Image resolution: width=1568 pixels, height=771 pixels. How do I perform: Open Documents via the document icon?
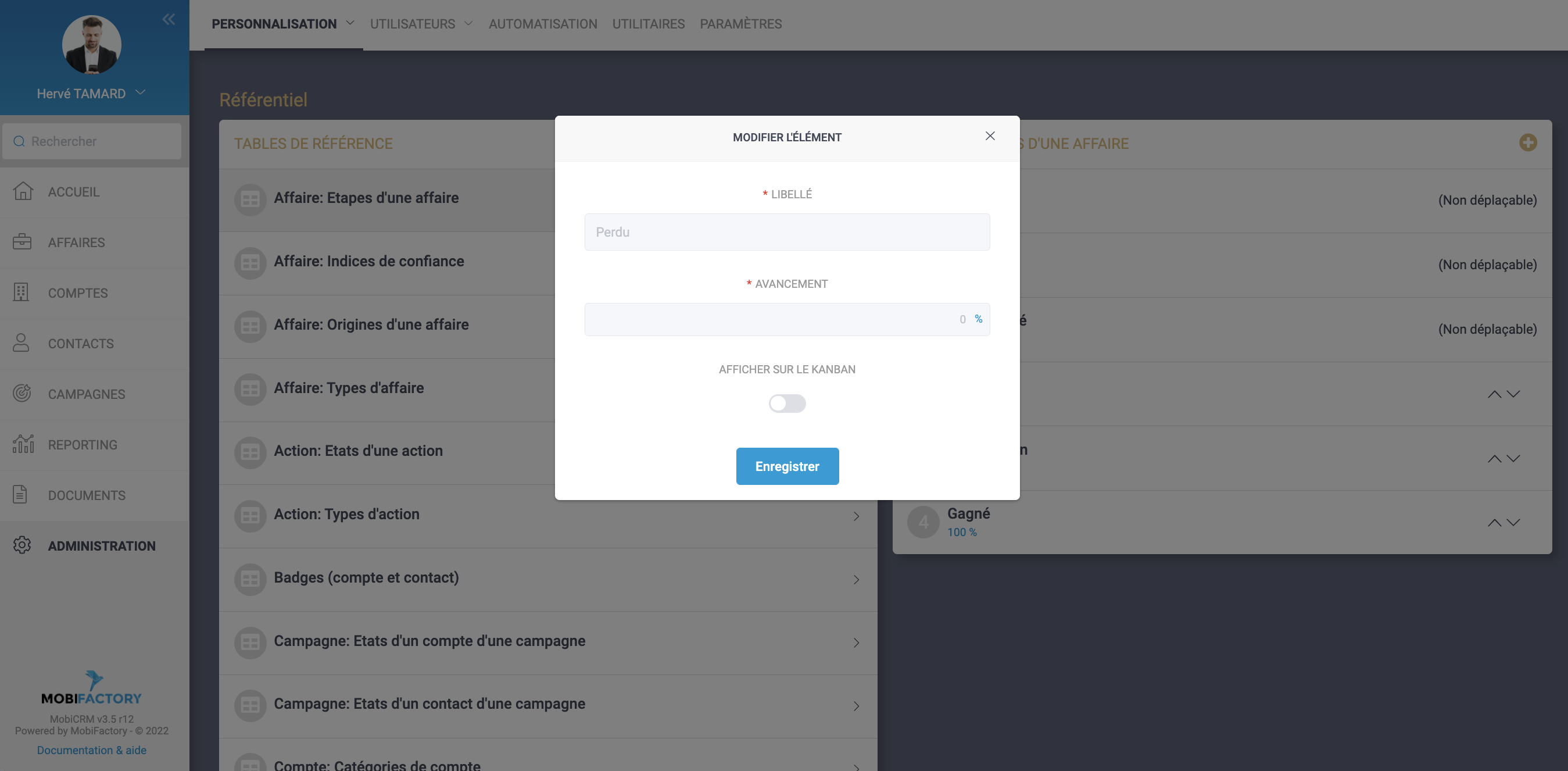click(20, 494)
